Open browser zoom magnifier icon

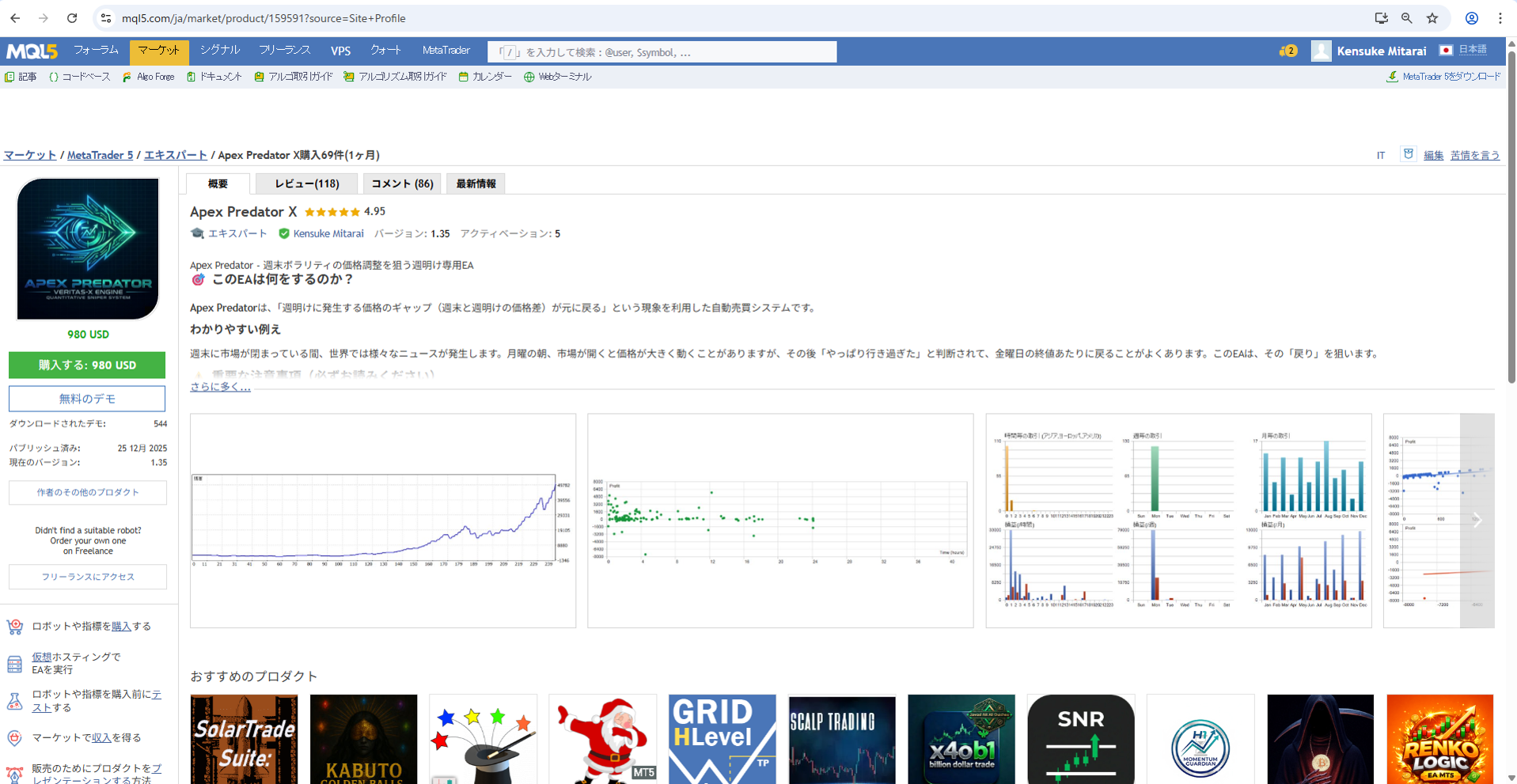coord(1406,18)
